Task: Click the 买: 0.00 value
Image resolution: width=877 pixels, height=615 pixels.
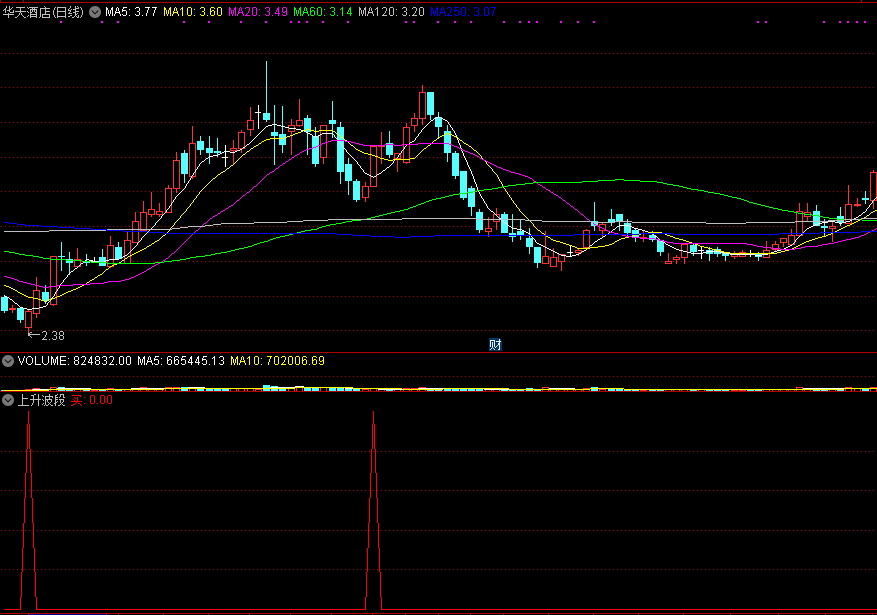Action: coord(92,400)
